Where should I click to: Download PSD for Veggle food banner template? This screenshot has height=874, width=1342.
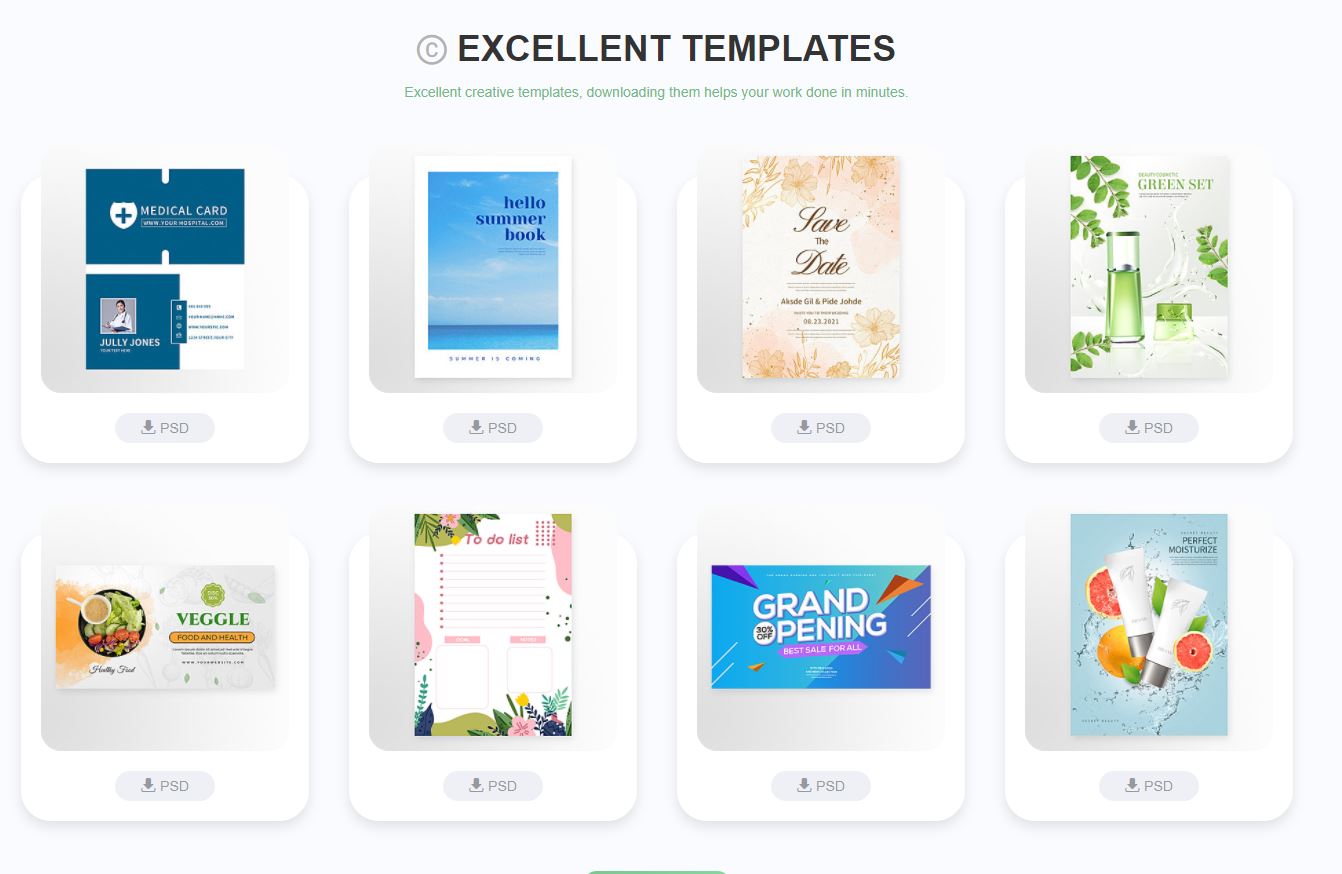165,786
